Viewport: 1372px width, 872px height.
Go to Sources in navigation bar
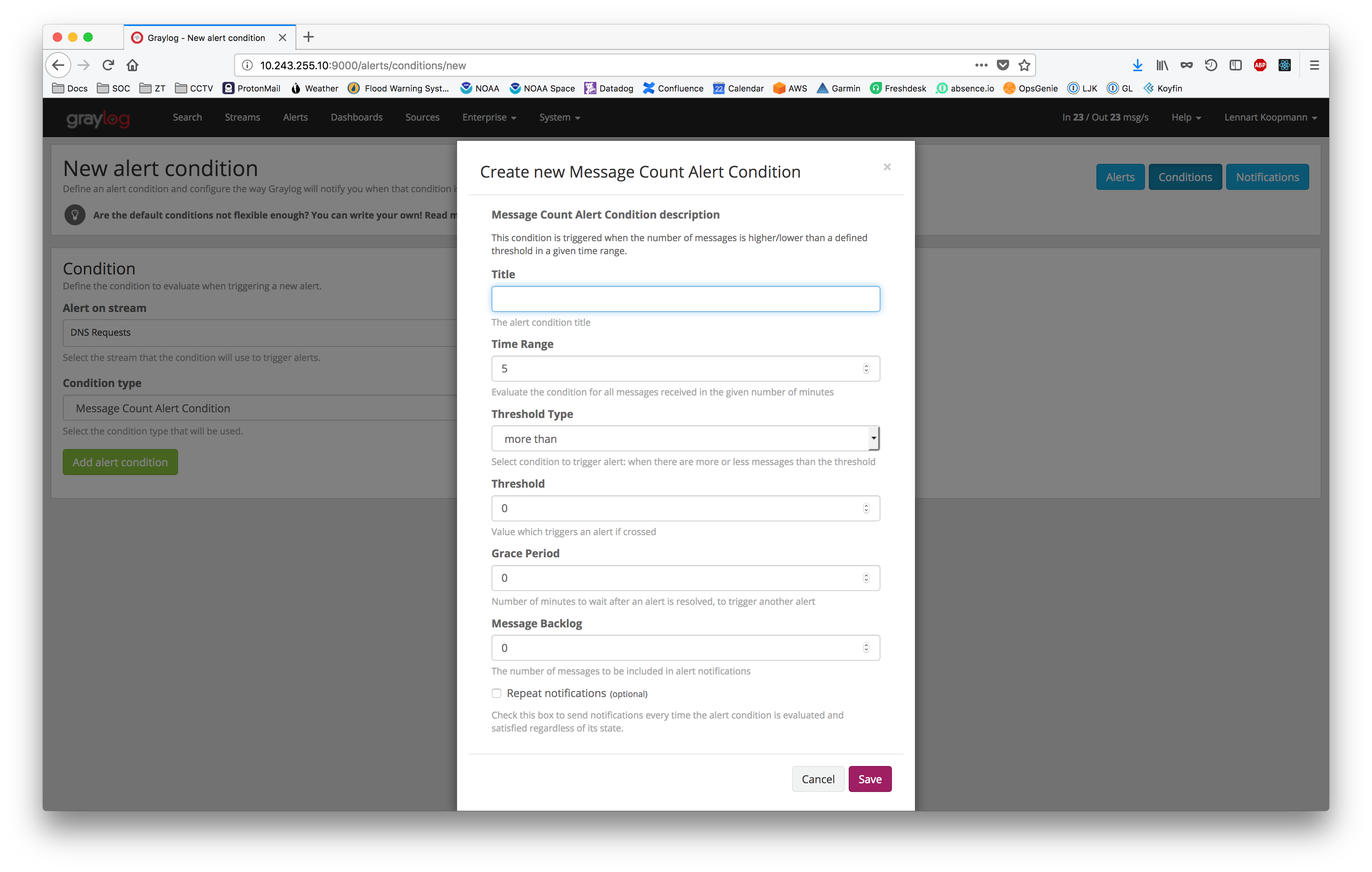pos(422,118)
